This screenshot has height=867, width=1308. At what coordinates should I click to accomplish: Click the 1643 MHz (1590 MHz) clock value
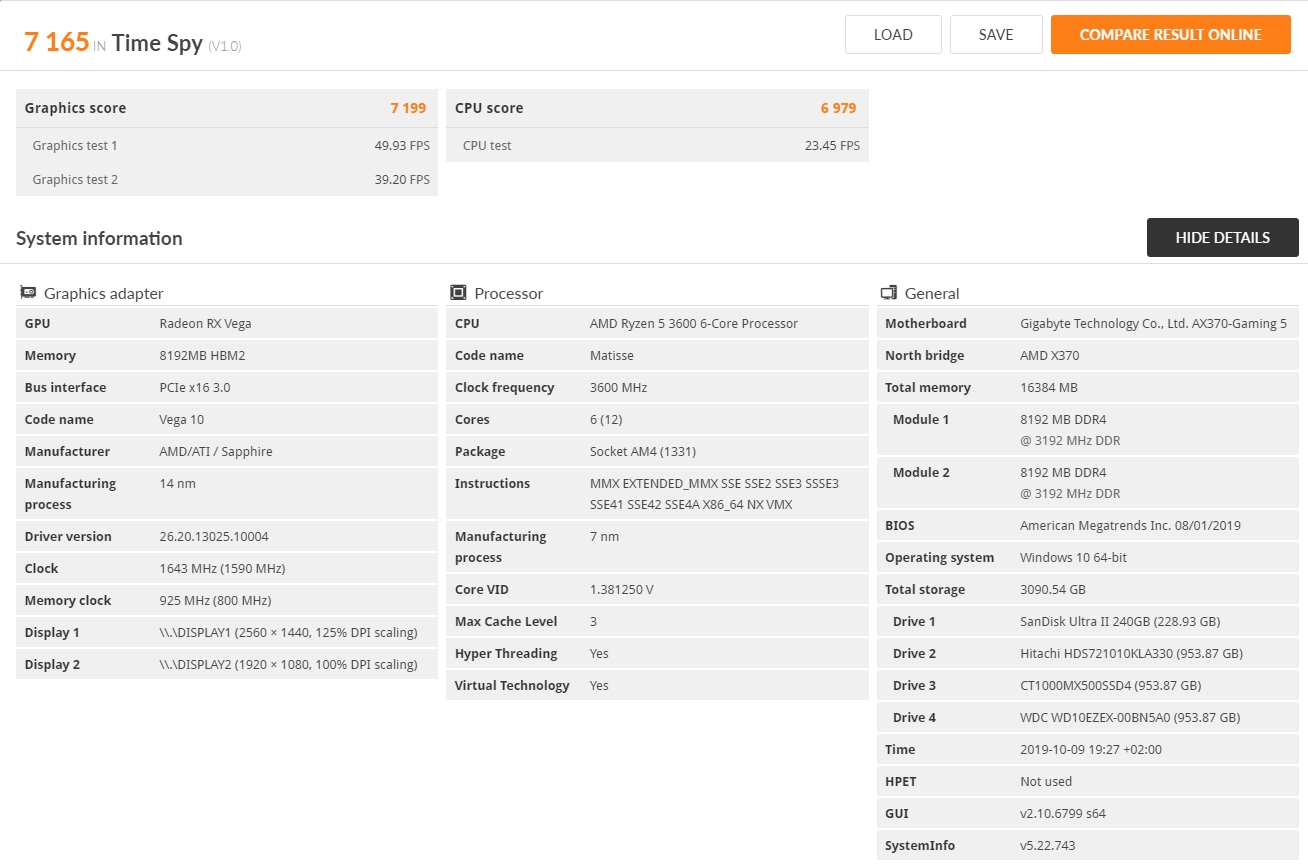click(x=222, y=568)
